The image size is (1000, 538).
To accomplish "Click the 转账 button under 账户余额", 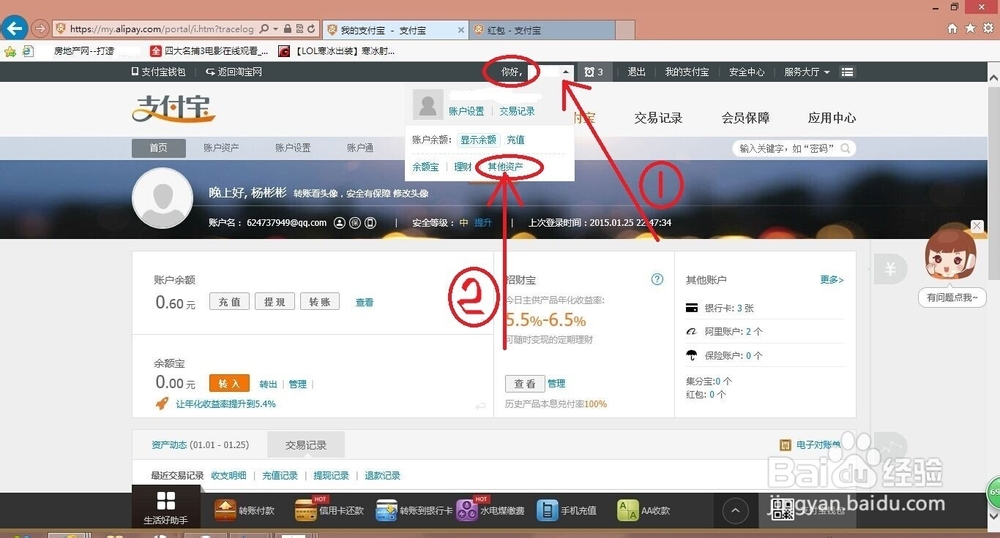I will pyautogui.click(x=320, y=302).
